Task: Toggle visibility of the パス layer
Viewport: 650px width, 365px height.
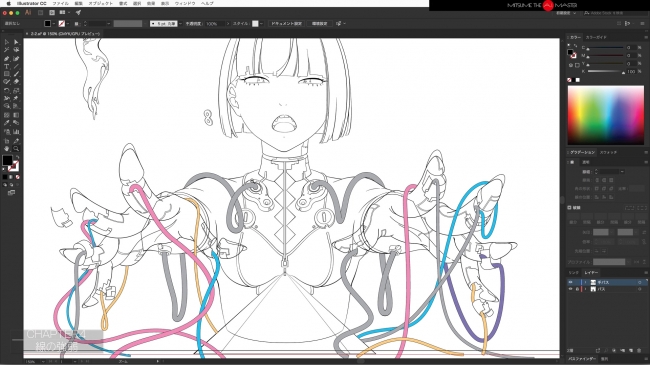Action: pos(570,289)
